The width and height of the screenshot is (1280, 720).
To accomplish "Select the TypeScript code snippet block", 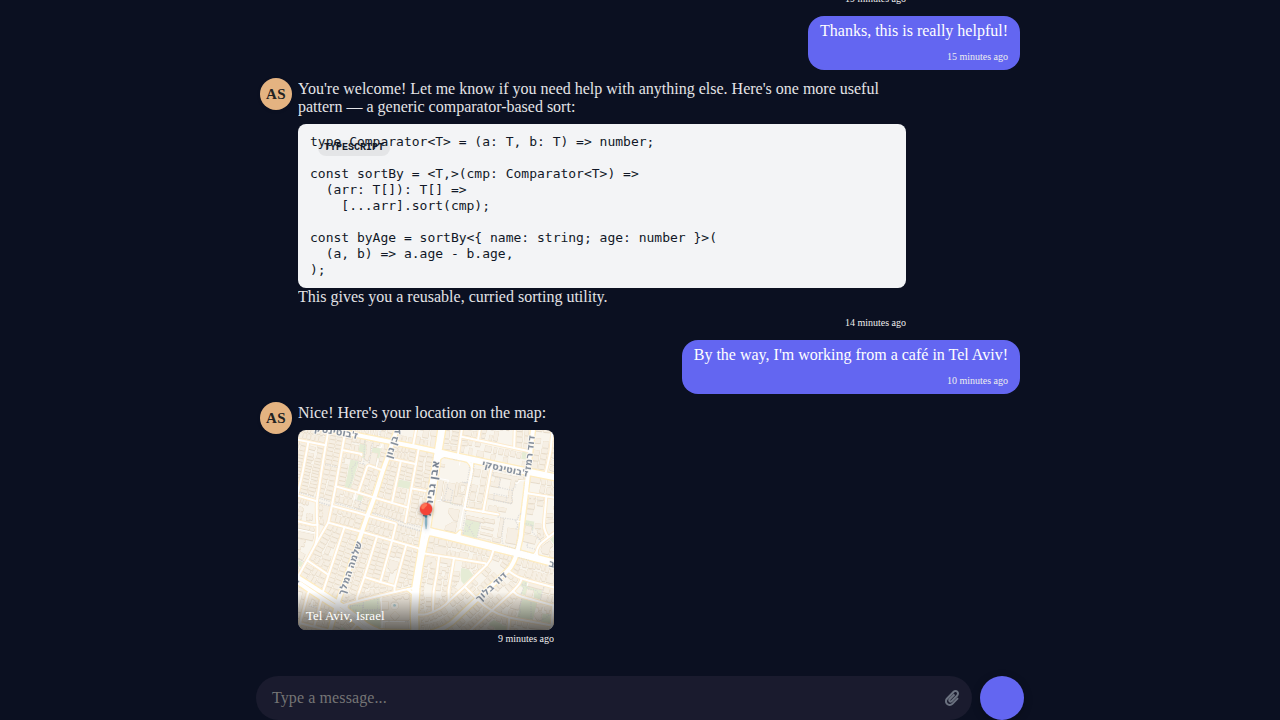I will [x=601, y=206].
